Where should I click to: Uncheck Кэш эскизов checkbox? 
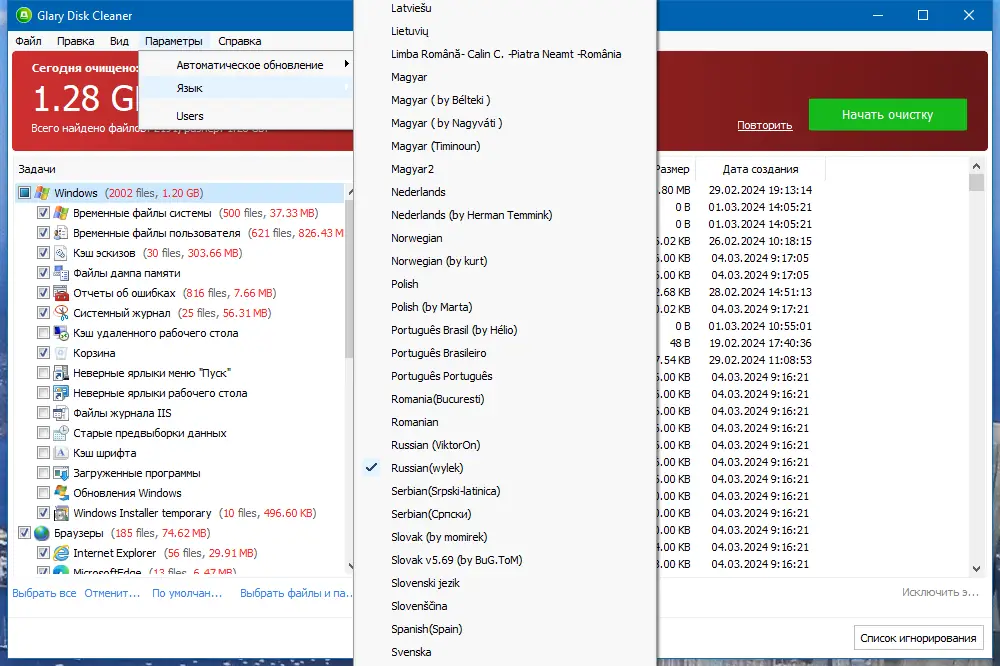(43, 253)
